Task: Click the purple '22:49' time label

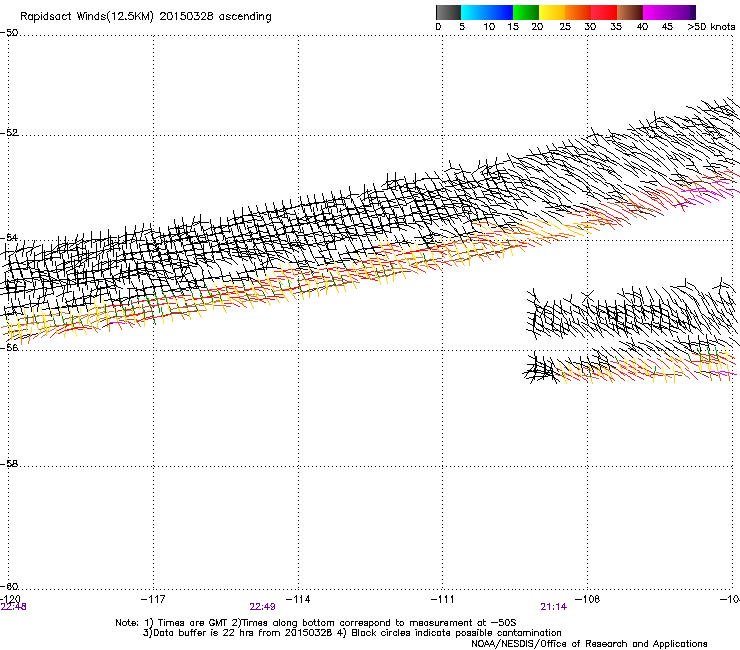Action: tap(262, 607)
